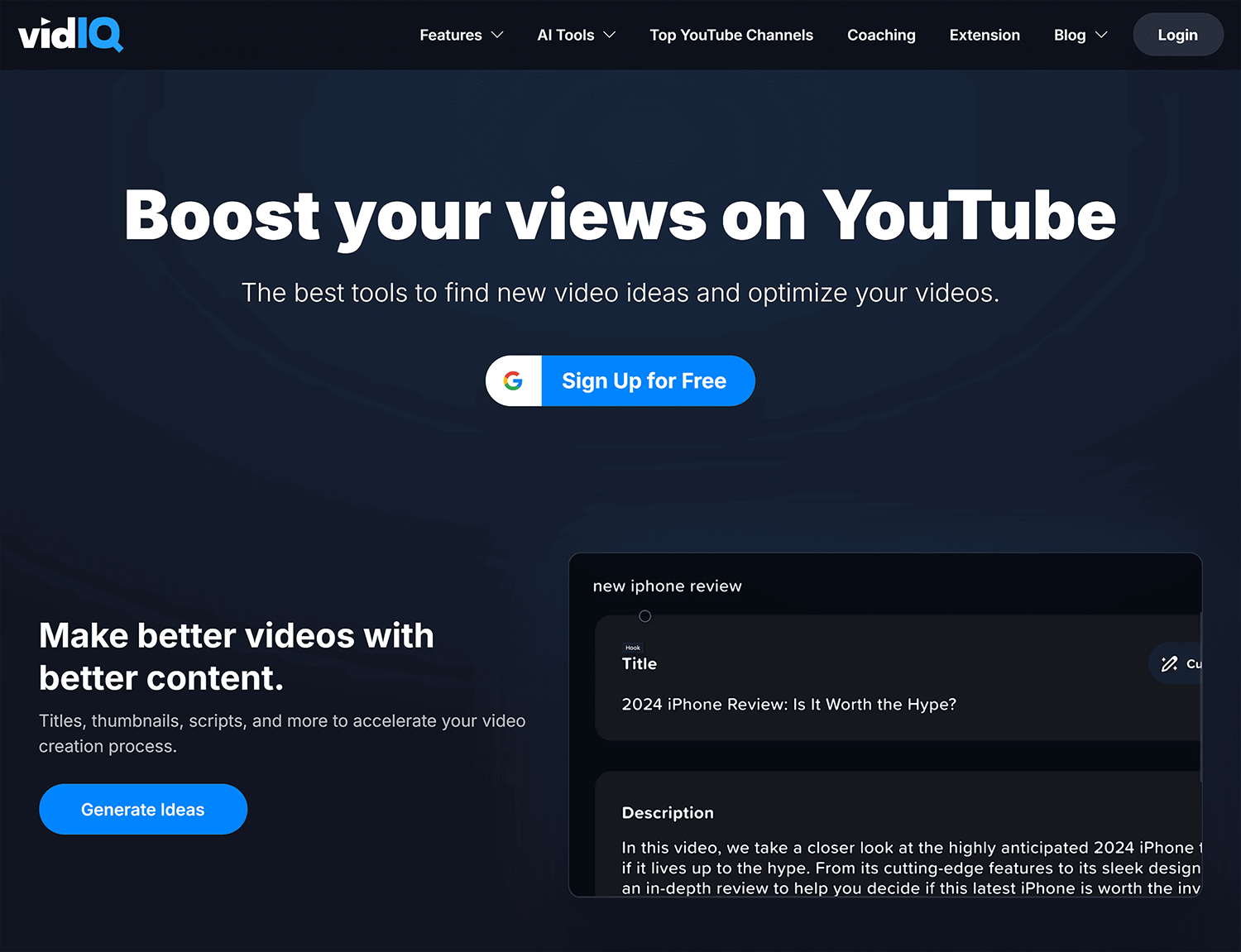Expand the Features dropdown chevron
The height and width of the screenshot is (952, 1241).
point(497,35)
